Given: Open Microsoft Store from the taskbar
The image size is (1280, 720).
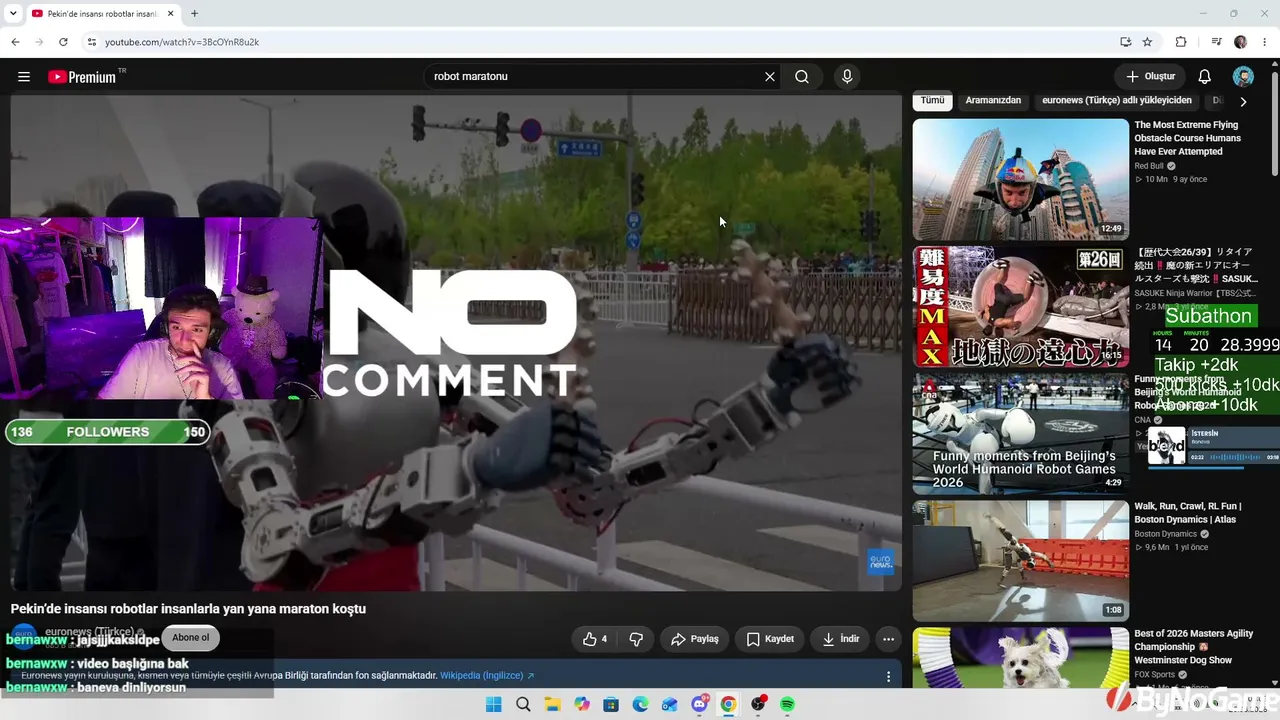Looking at the screenshot, I should pyautogui.click(x=611, y=705).
